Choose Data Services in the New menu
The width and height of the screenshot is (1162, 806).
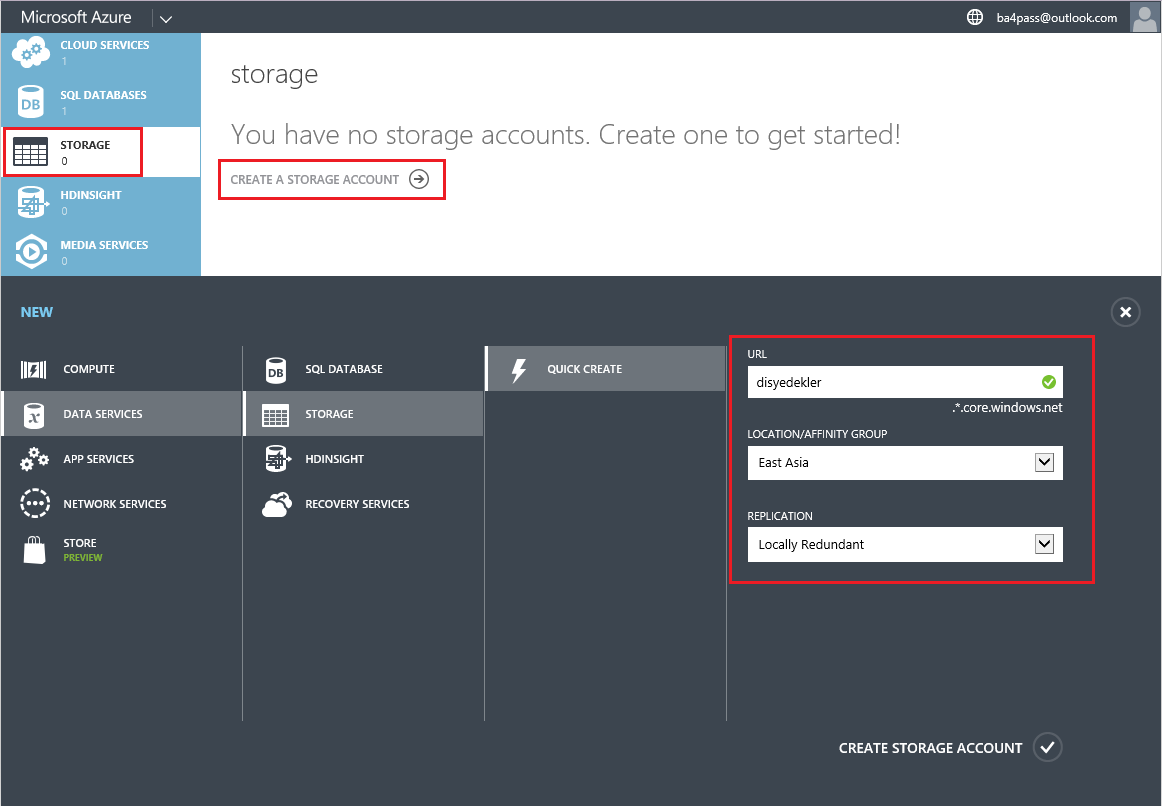coord(122,414)
